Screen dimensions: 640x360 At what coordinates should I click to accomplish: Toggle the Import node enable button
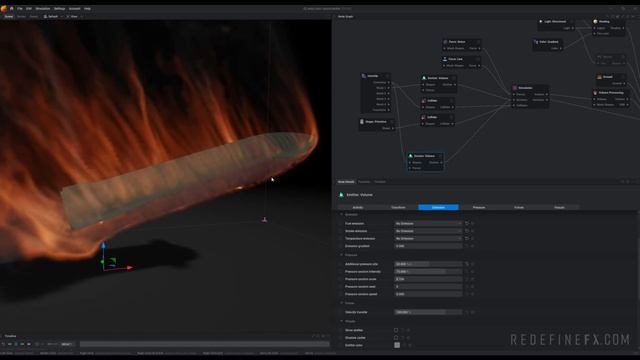tap(387, 76)
